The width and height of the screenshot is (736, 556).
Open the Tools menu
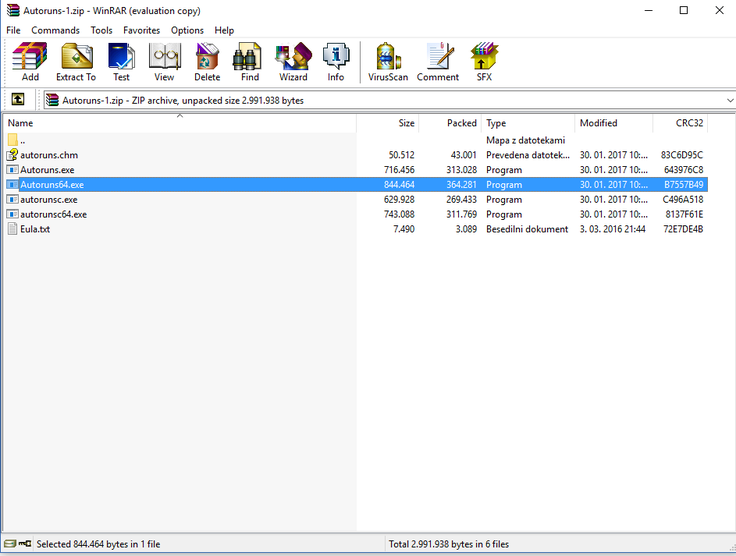click(101, 30)
